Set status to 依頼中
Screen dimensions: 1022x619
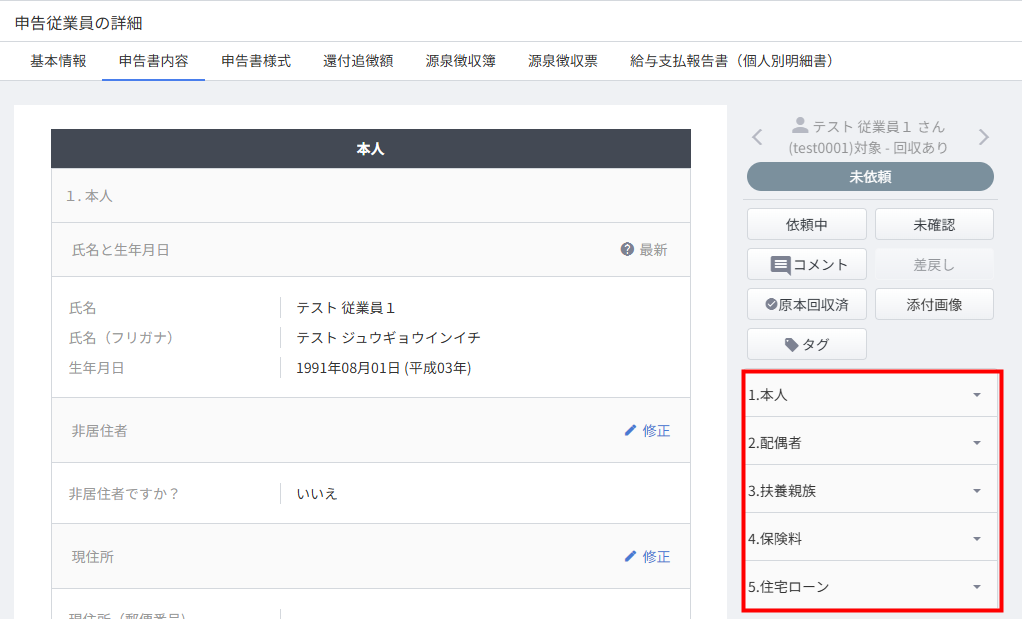pos(806,224)
